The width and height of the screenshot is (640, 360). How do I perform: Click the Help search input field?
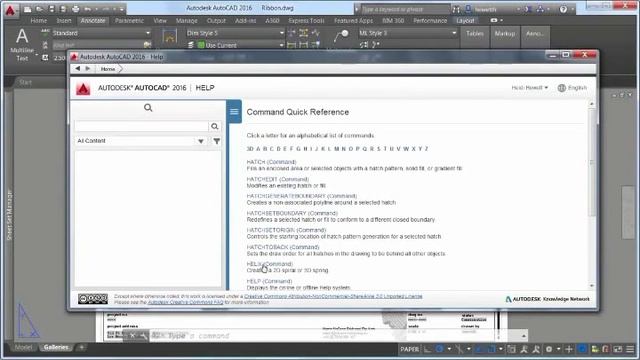141,127
